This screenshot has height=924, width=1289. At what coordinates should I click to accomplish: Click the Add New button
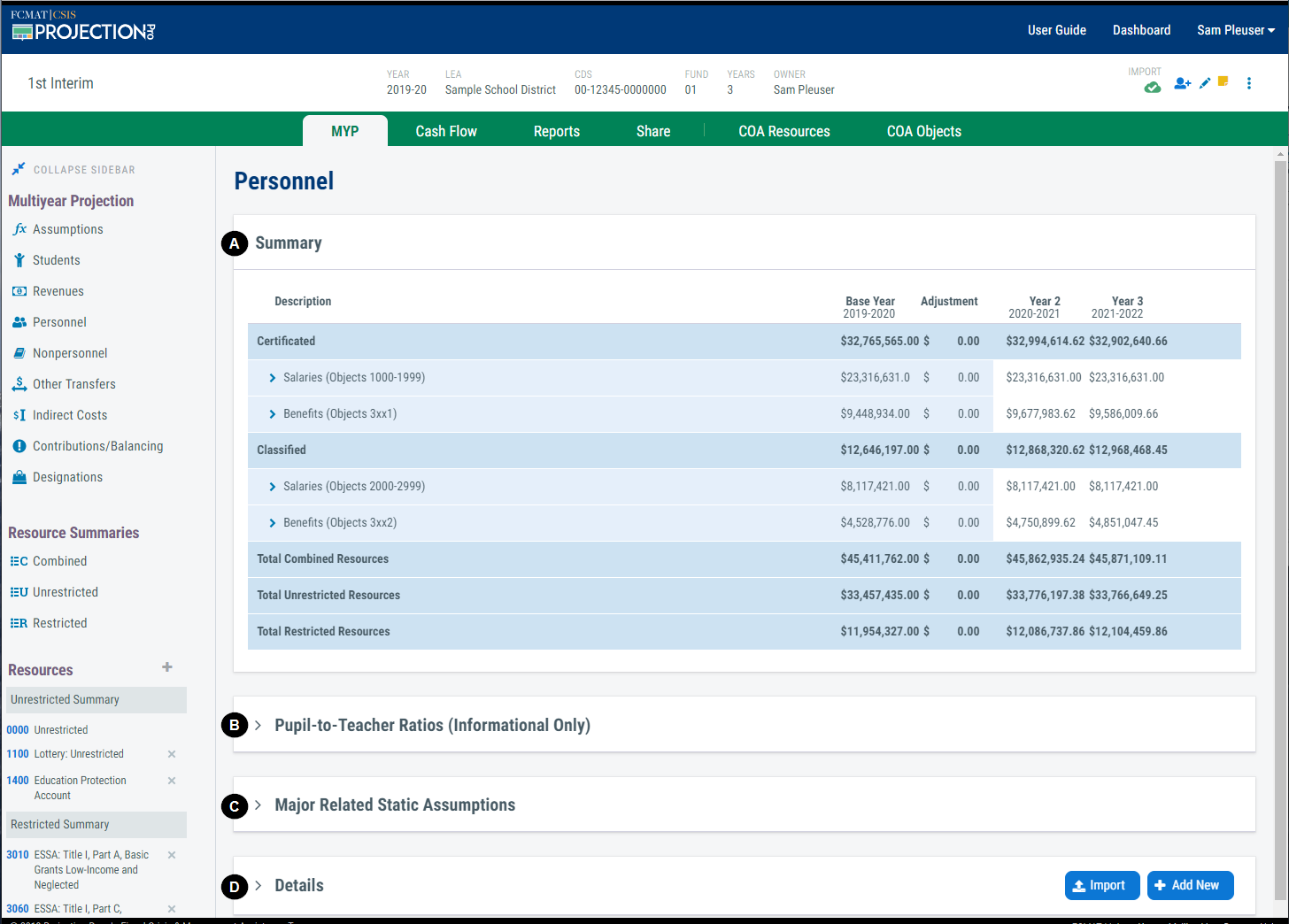click(1191, 885)
